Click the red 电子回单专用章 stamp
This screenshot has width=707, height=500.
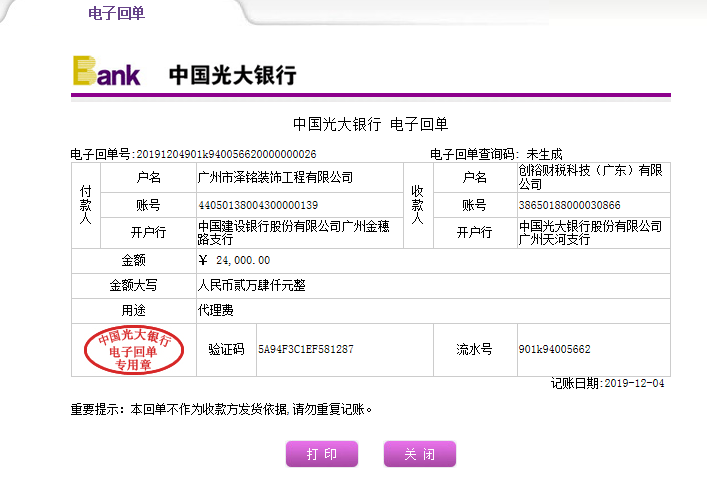tap(134, 350)
